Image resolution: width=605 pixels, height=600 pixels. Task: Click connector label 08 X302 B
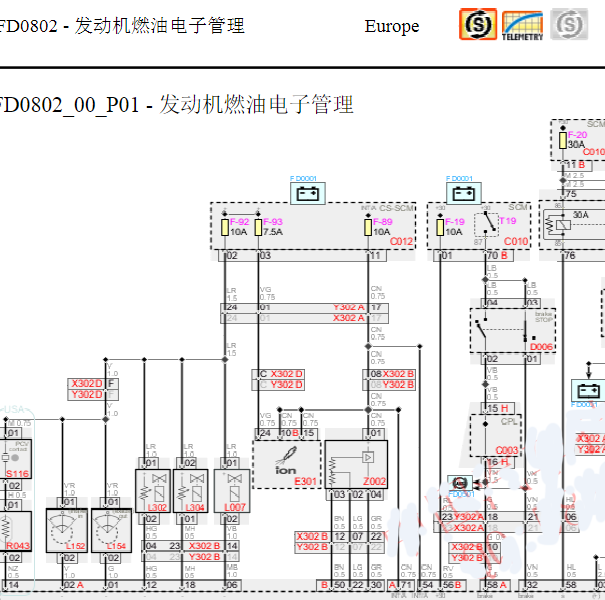click(389, 374)
